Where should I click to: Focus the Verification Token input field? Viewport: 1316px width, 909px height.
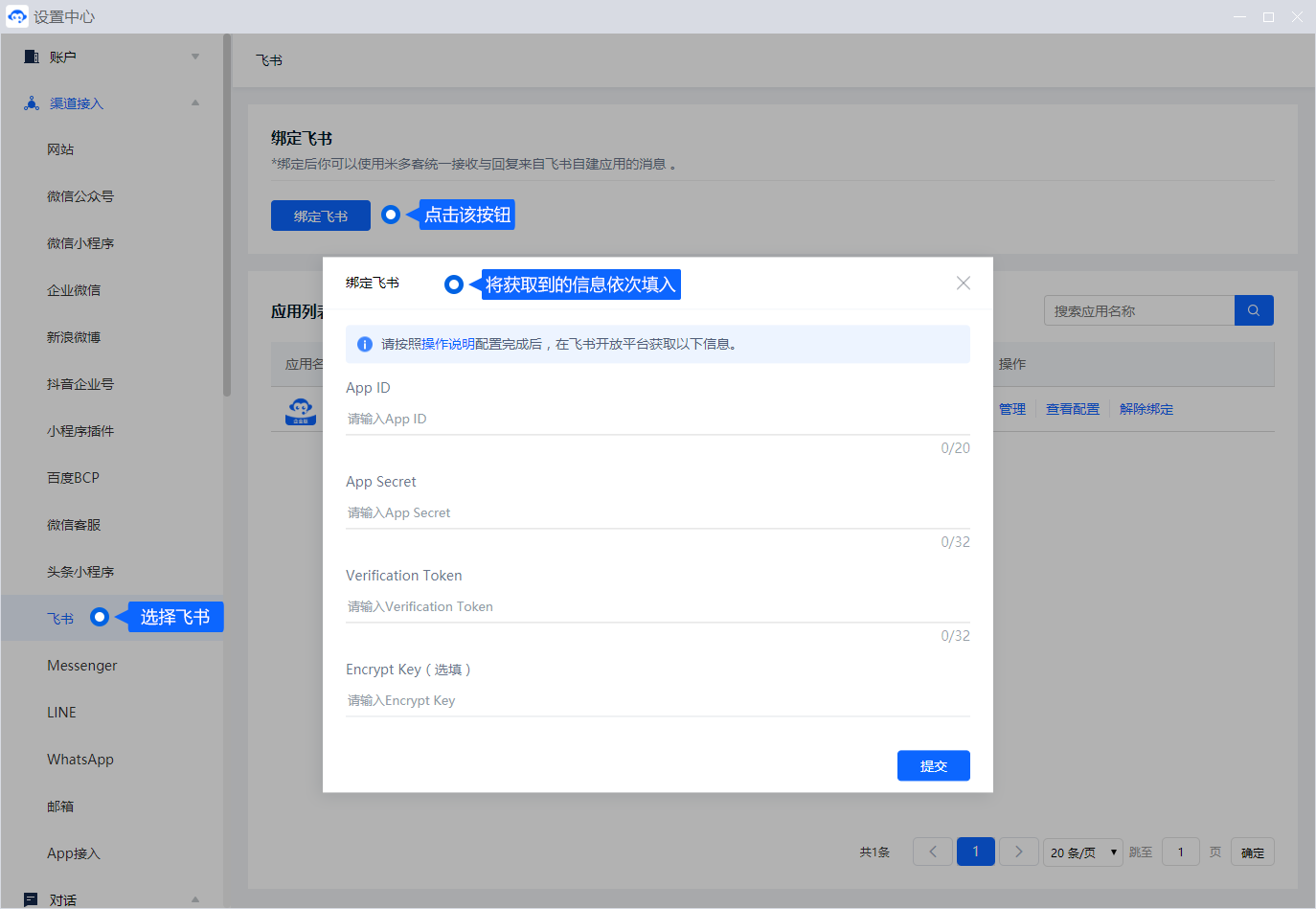point(657,606)
